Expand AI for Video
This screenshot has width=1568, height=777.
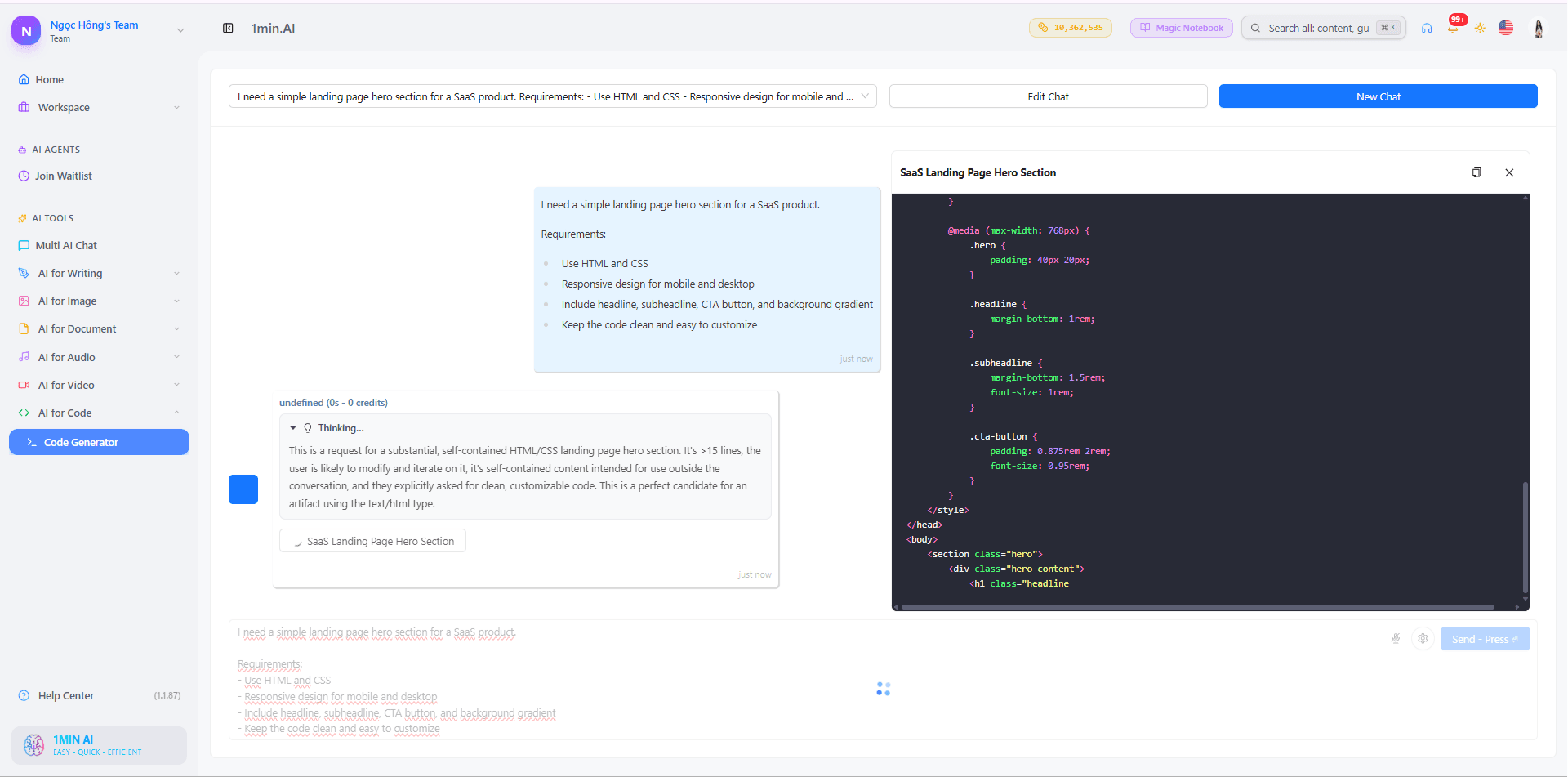click(99, 385)
